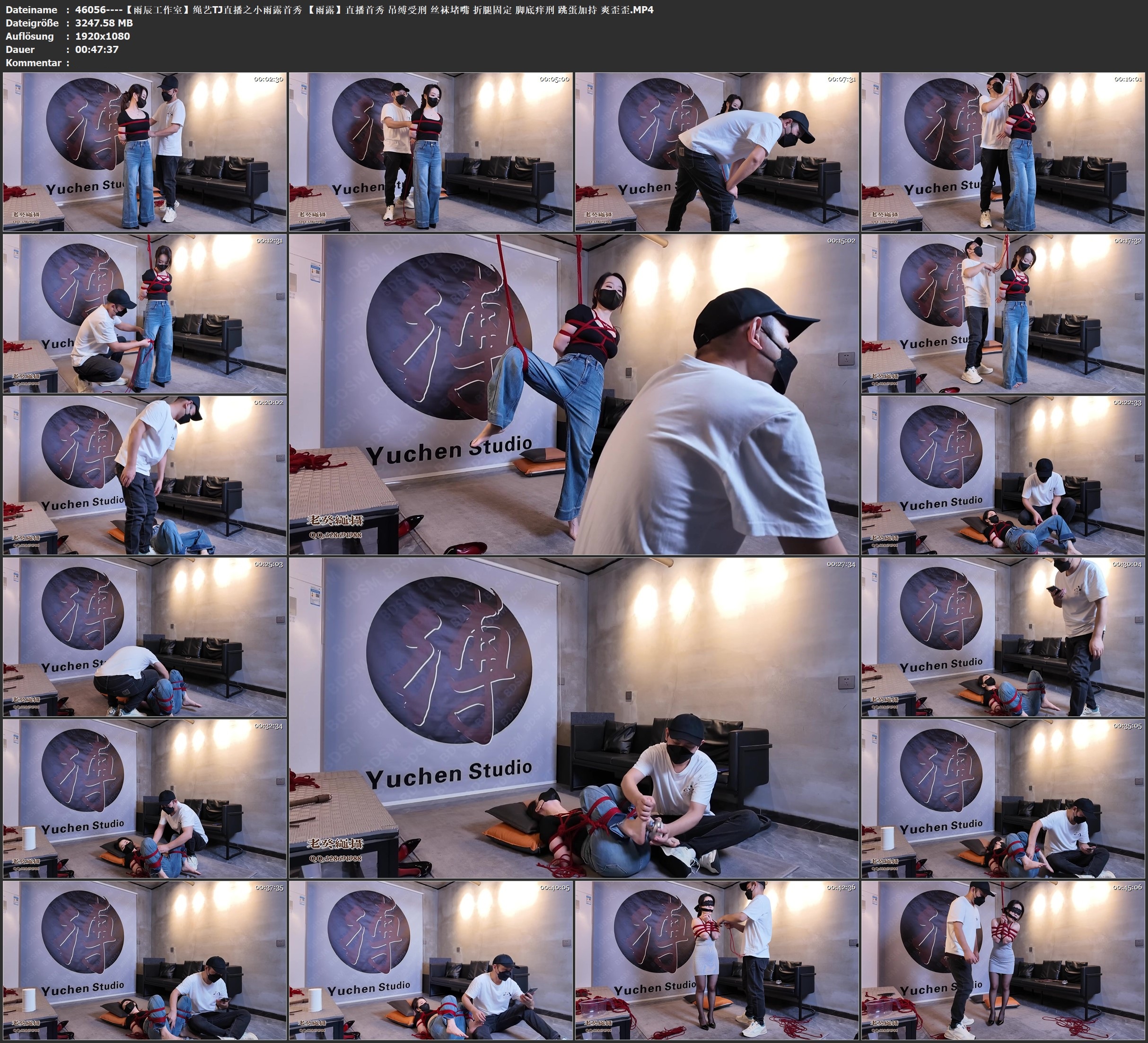
Task: Open the 00:40:05 frame
Action: point(430,960)
